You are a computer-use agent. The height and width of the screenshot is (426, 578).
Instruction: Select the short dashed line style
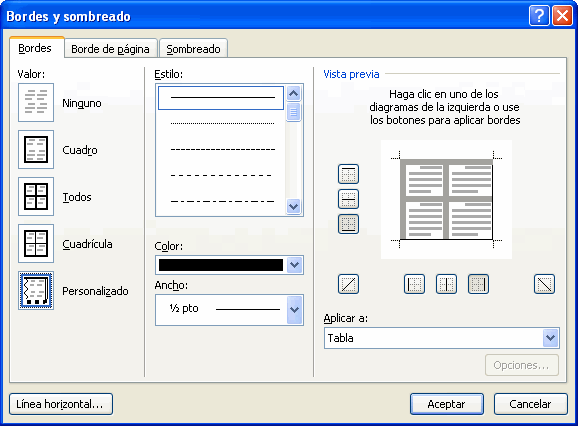pyautogui.click(x=223, y=149)
